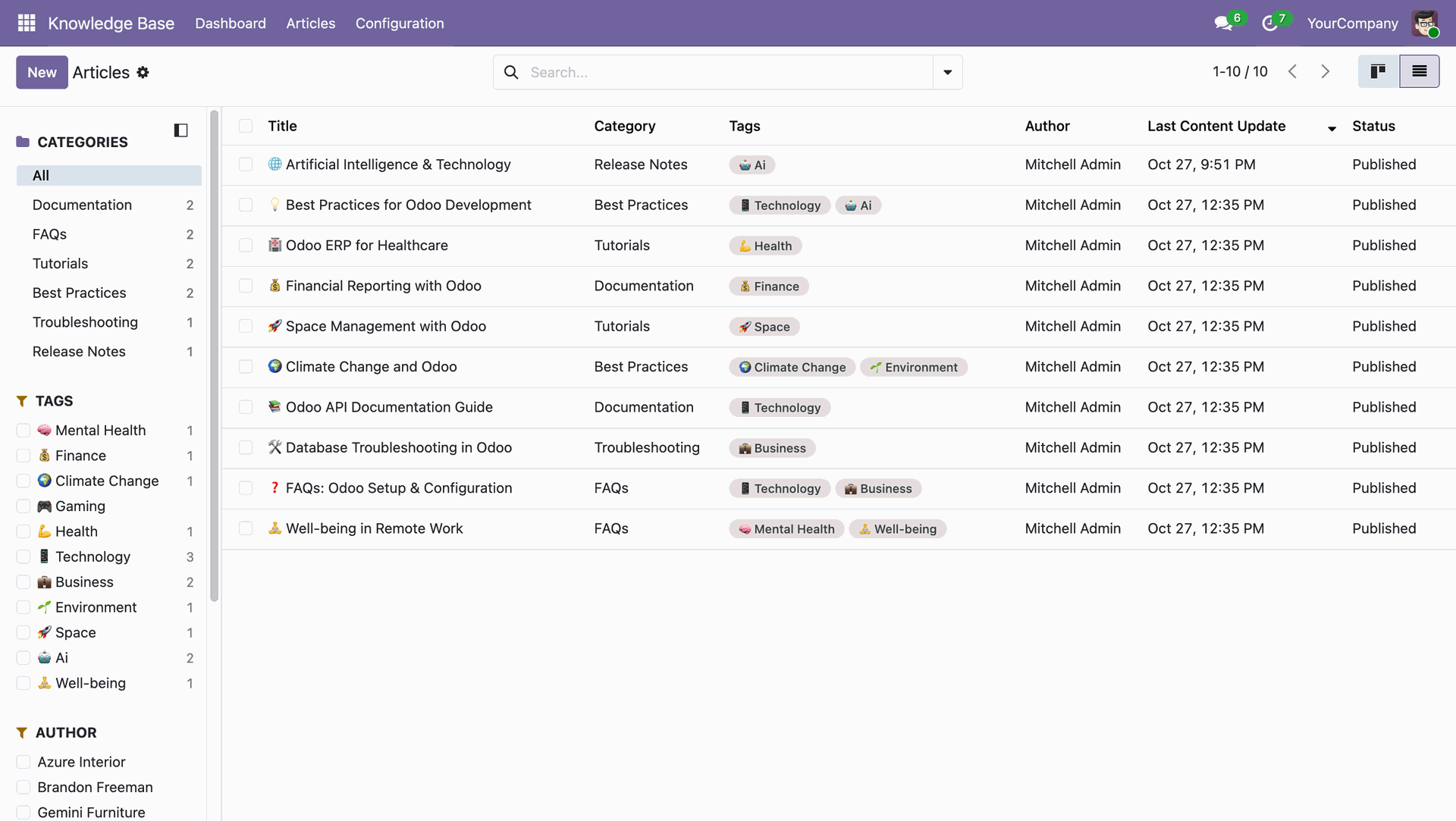Open the conversations messages icon

click(1222, 24)
